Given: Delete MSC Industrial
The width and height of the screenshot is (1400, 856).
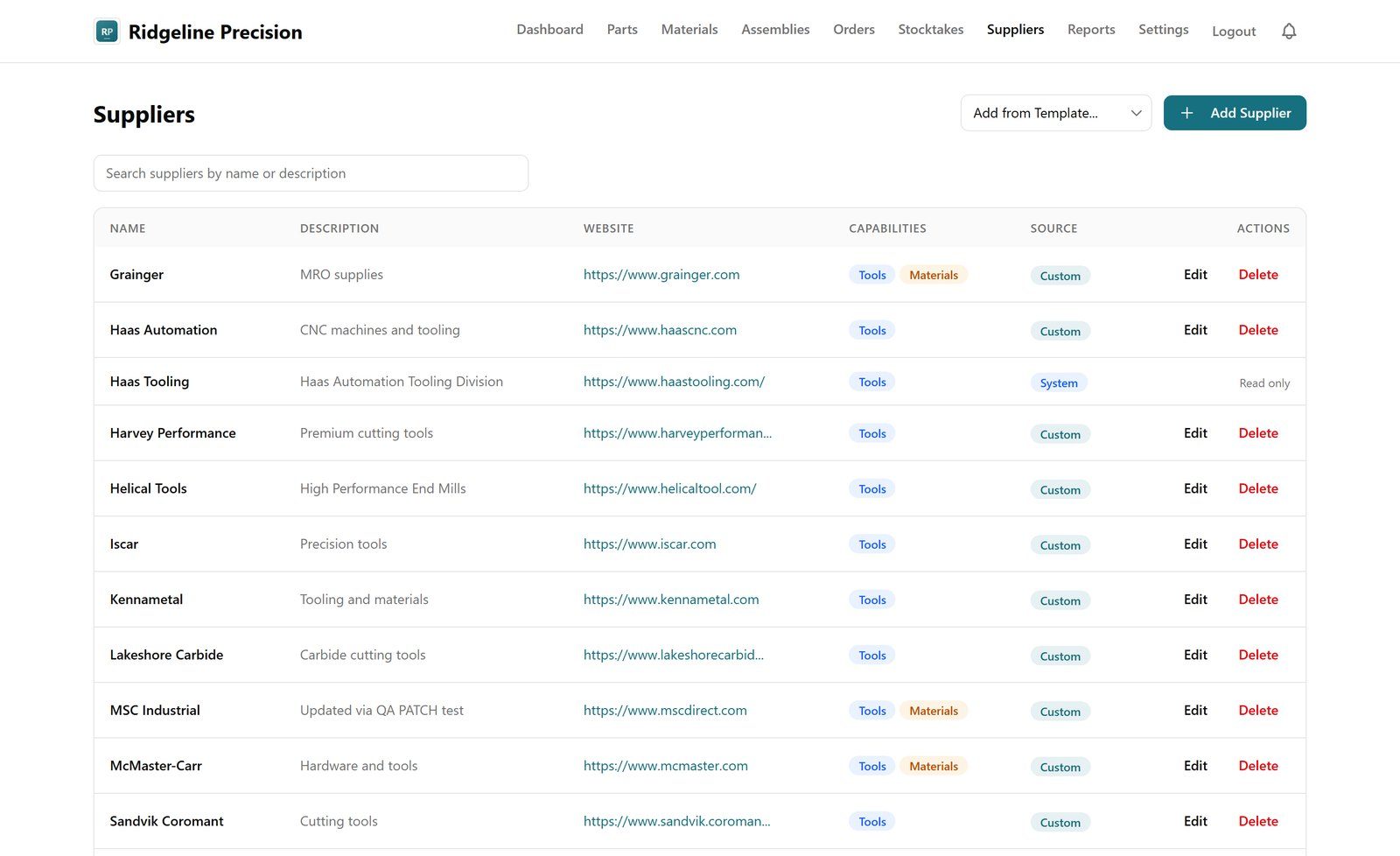Looking at the screenshot, I should click(1258, 711).
